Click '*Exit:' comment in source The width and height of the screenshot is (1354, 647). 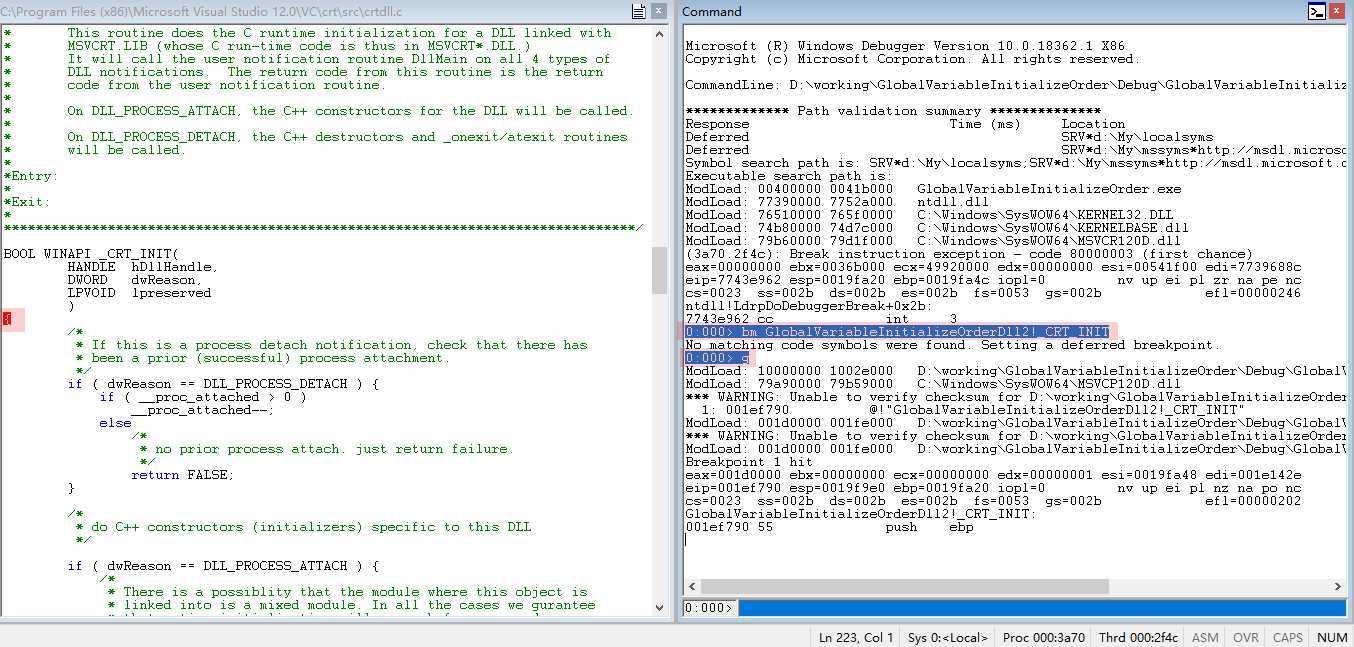click(x=27, y=202)
